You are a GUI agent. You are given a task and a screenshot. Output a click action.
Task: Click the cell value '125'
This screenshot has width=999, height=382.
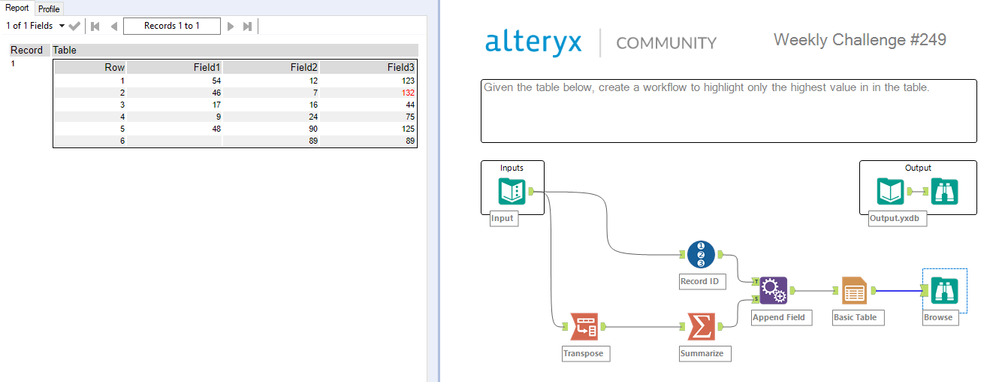click(408, 129)
